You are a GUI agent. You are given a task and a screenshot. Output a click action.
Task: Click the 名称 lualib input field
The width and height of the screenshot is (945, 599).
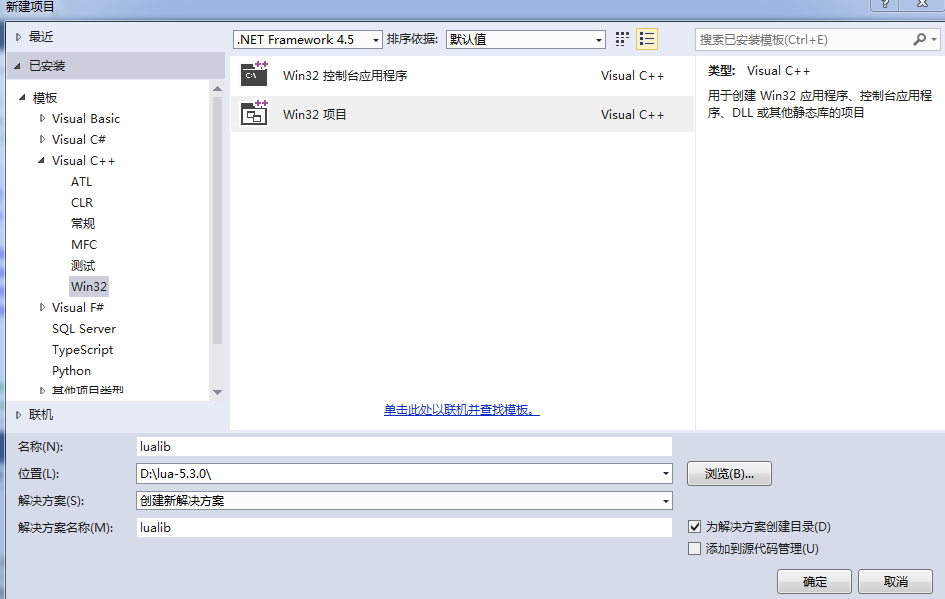[404, 447]
